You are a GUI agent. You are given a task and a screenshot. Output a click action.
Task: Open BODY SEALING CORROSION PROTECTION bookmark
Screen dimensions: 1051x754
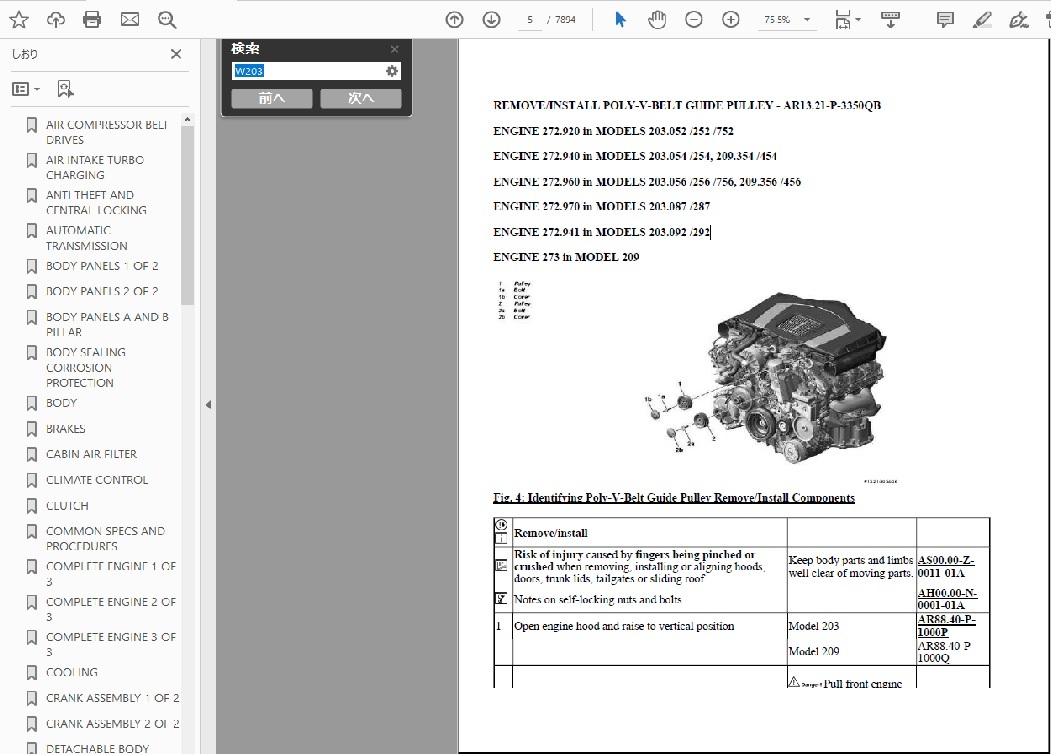(x=86, y=367)
